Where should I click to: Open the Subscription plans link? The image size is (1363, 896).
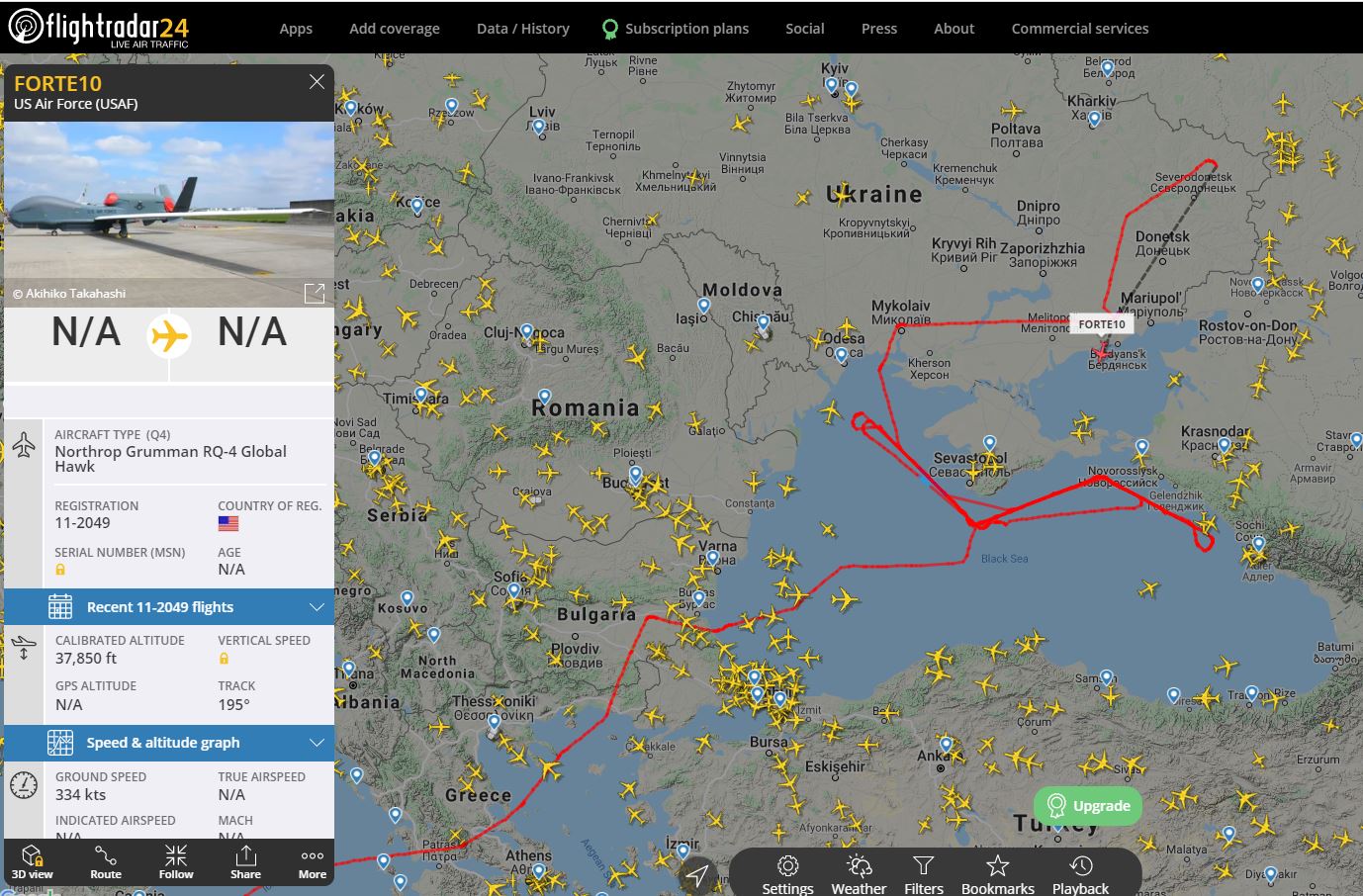[676, 29]
